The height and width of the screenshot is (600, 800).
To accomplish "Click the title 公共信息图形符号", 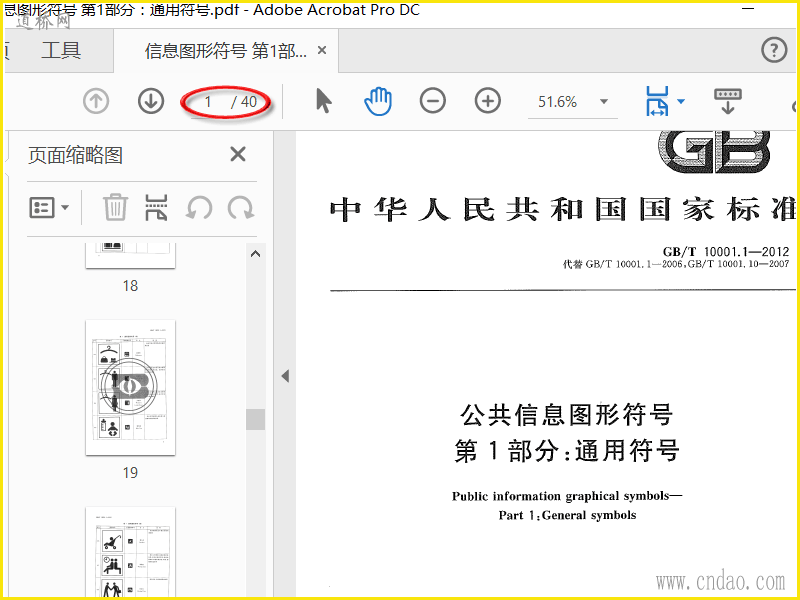I will point(567,415).
